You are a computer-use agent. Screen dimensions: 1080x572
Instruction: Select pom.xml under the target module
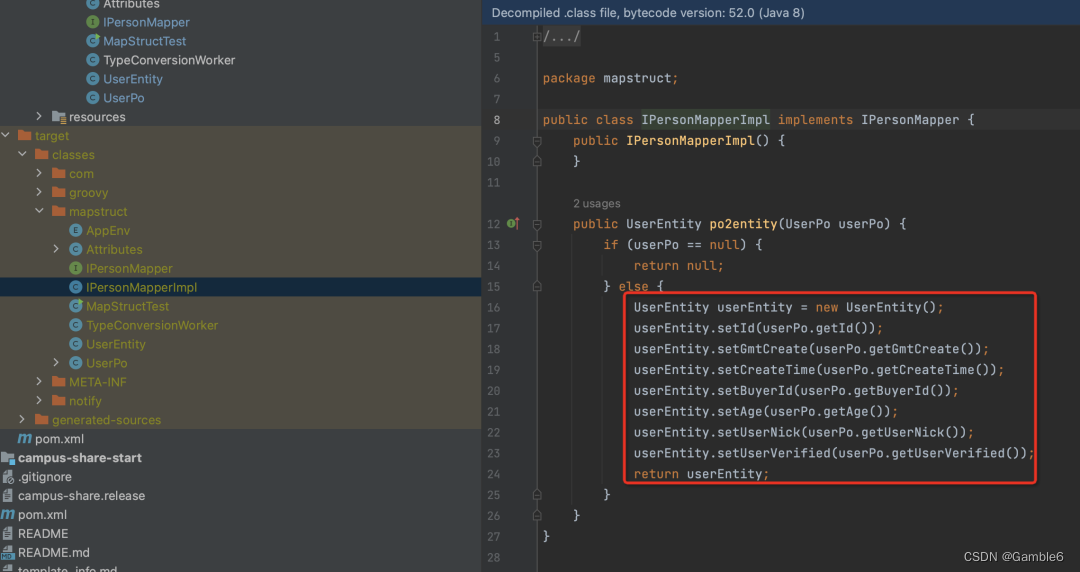(59, 439)
